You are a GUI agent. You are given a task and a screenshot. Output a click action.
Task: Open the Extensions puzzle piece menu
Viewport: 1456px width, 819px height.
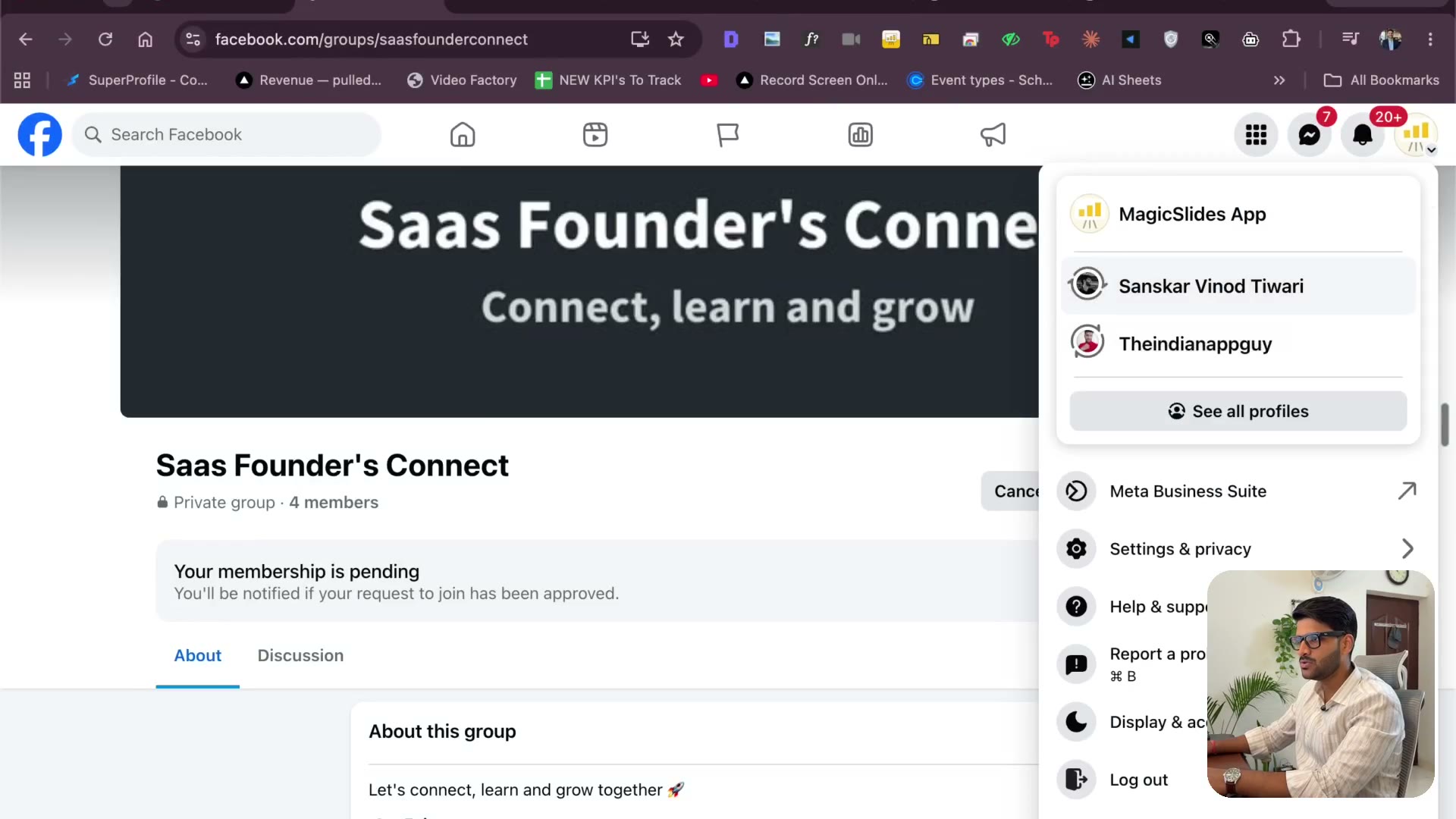coord(1291,39)
